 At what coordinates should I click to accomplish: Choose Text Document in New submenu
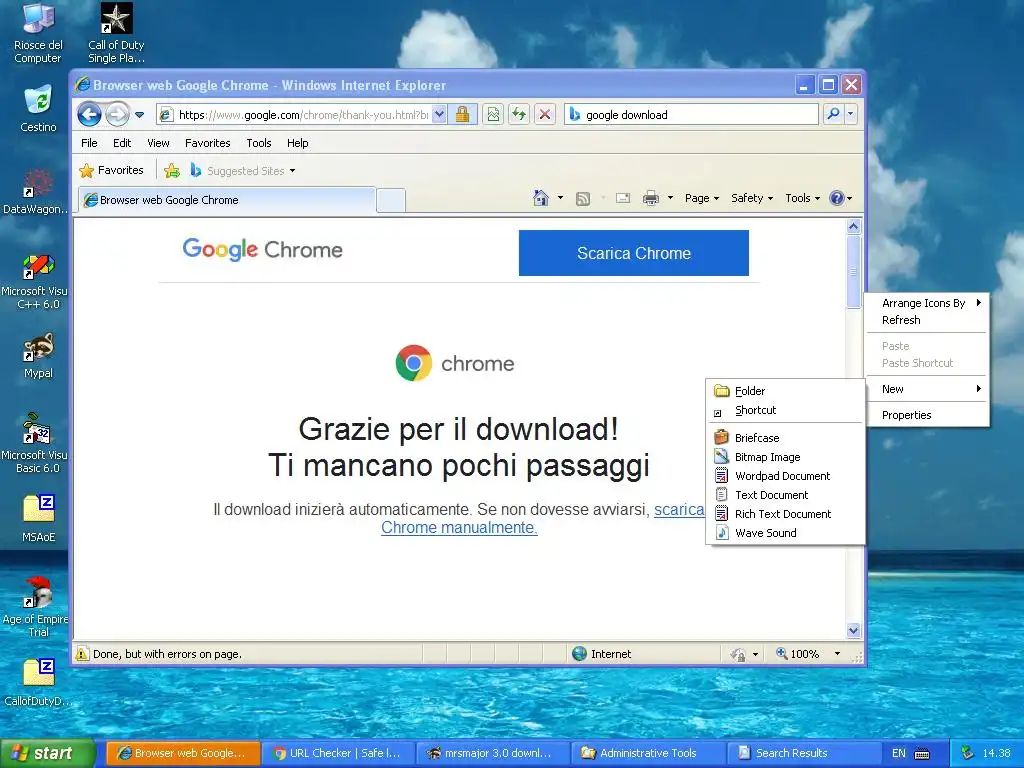pos(786,495)
